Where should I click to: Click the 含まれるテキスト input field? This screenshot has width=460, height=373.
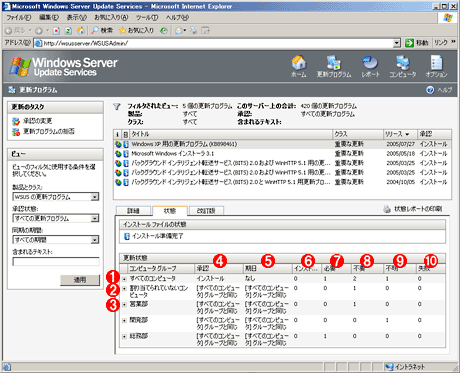point(56,261)
